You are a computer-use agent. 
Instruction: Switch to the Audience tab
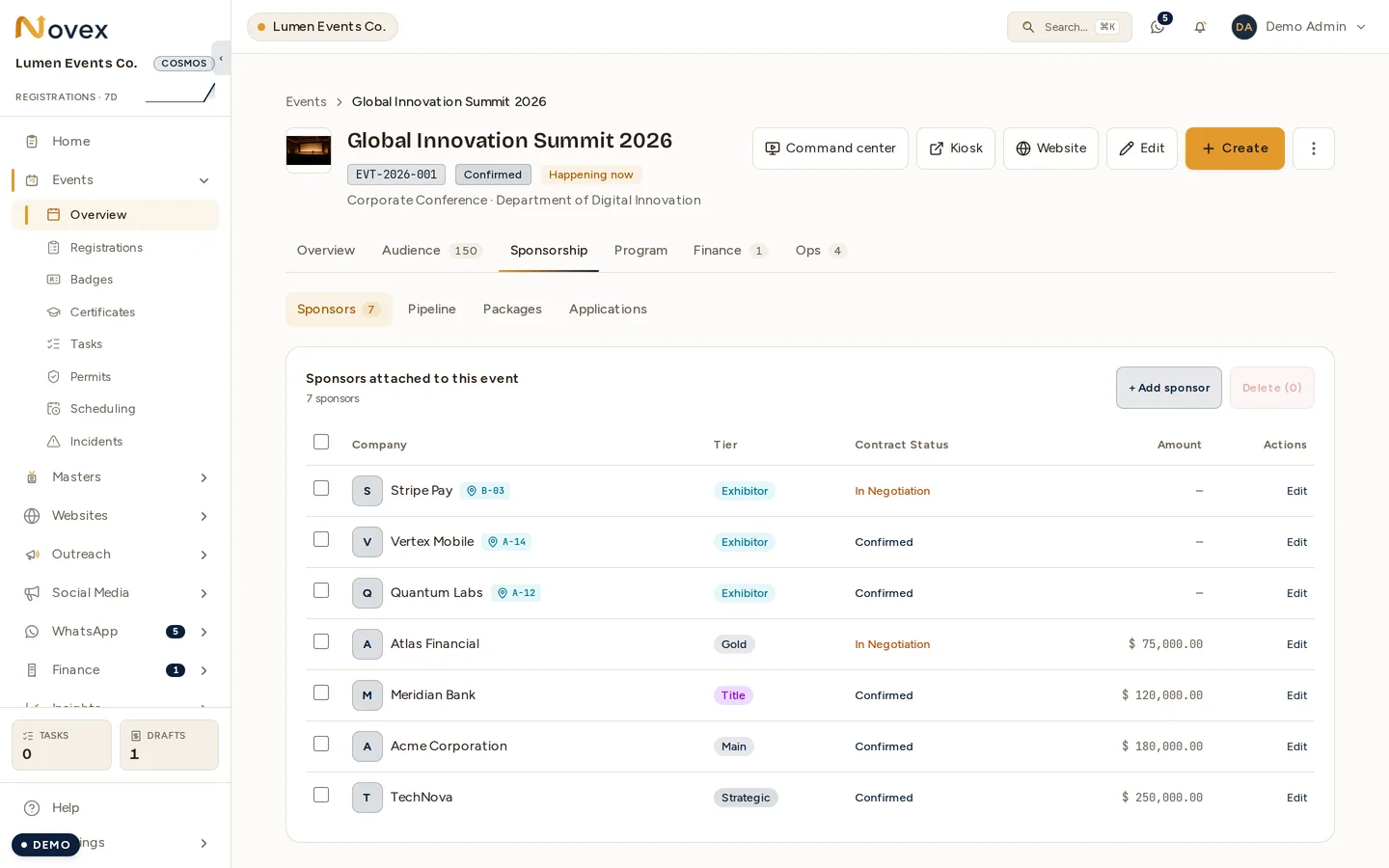coord(431,251)
